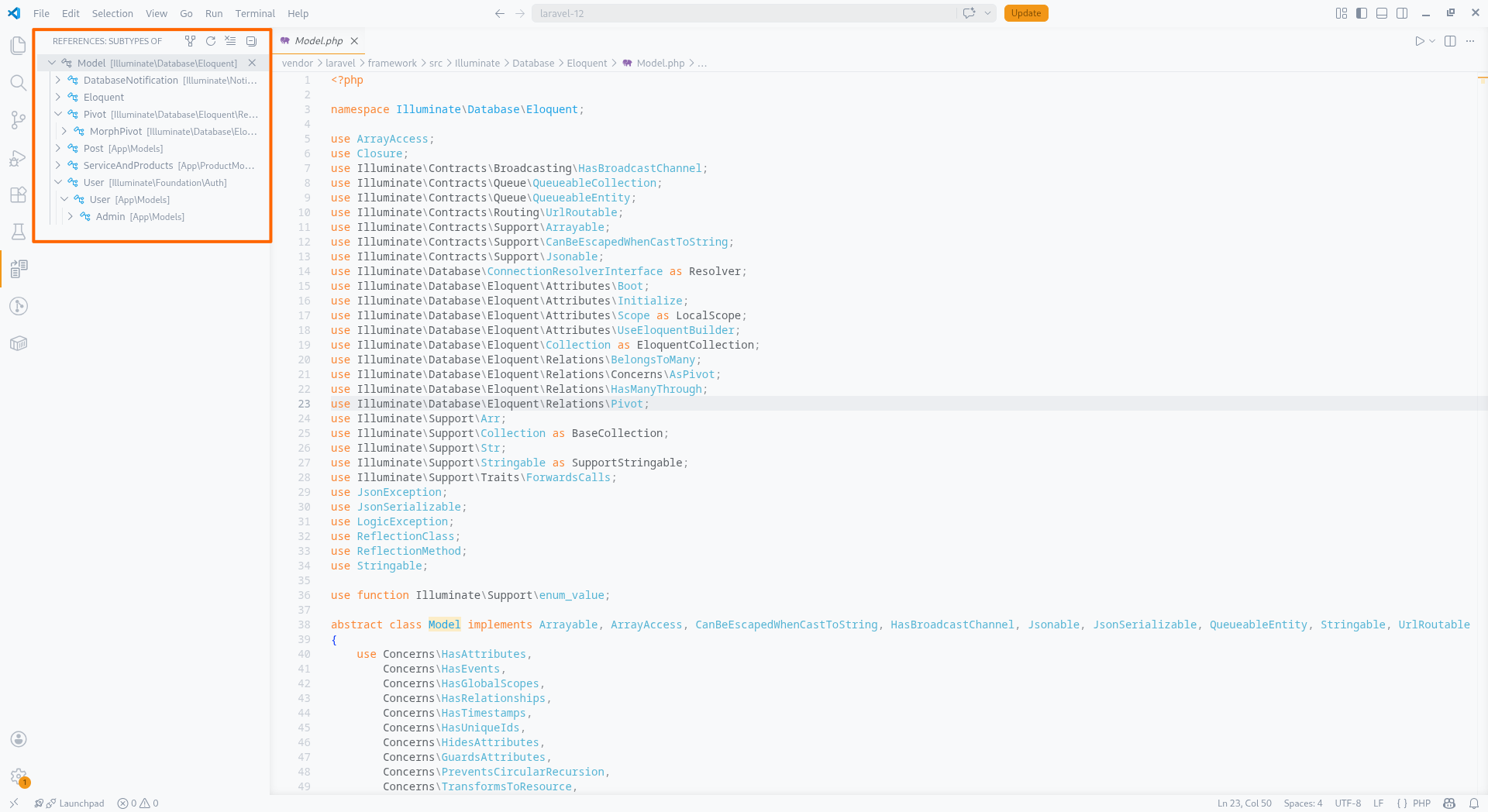Viewport: 1488px width, 812px height.
Task: Open the Testing flask view
Action: click(19, 232)
